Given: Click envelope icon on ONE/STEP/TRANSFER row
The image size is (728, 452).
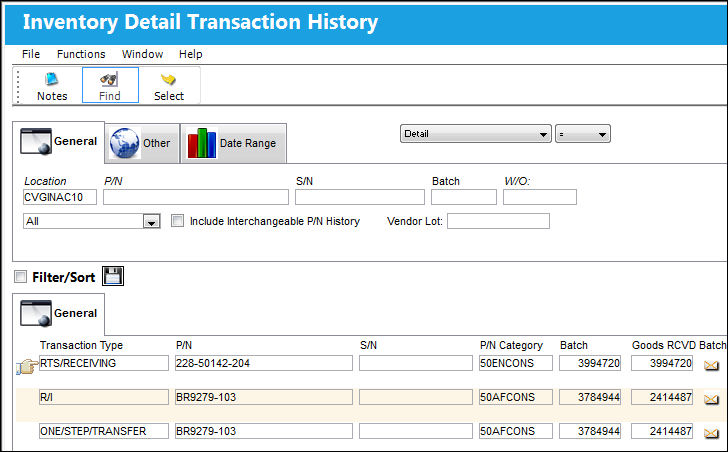Looking at the screenshot, I should click(x=711, y=433).
